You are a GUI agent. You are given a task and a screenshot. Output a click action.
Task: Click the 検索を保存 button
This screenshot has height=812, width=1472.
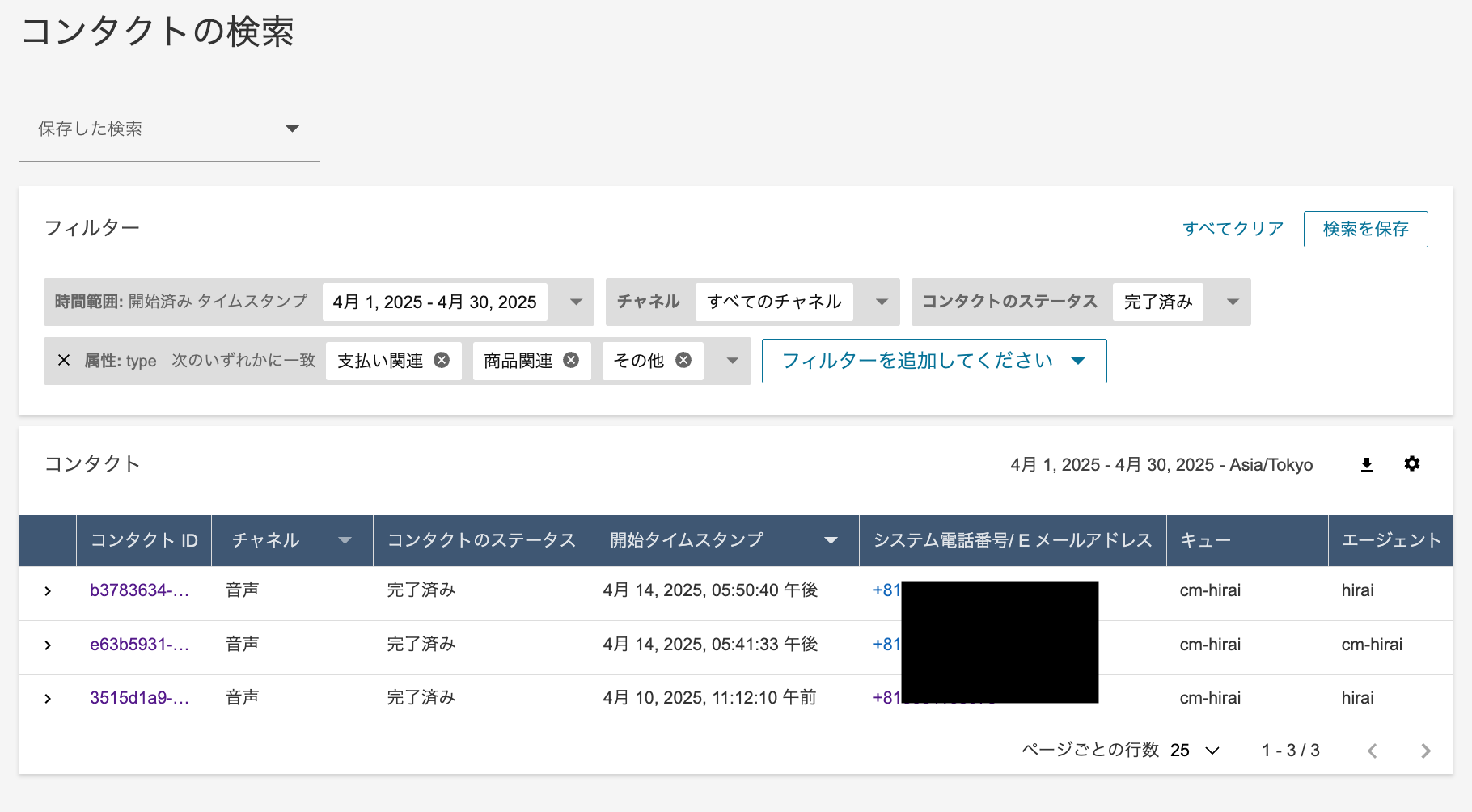1365,229
